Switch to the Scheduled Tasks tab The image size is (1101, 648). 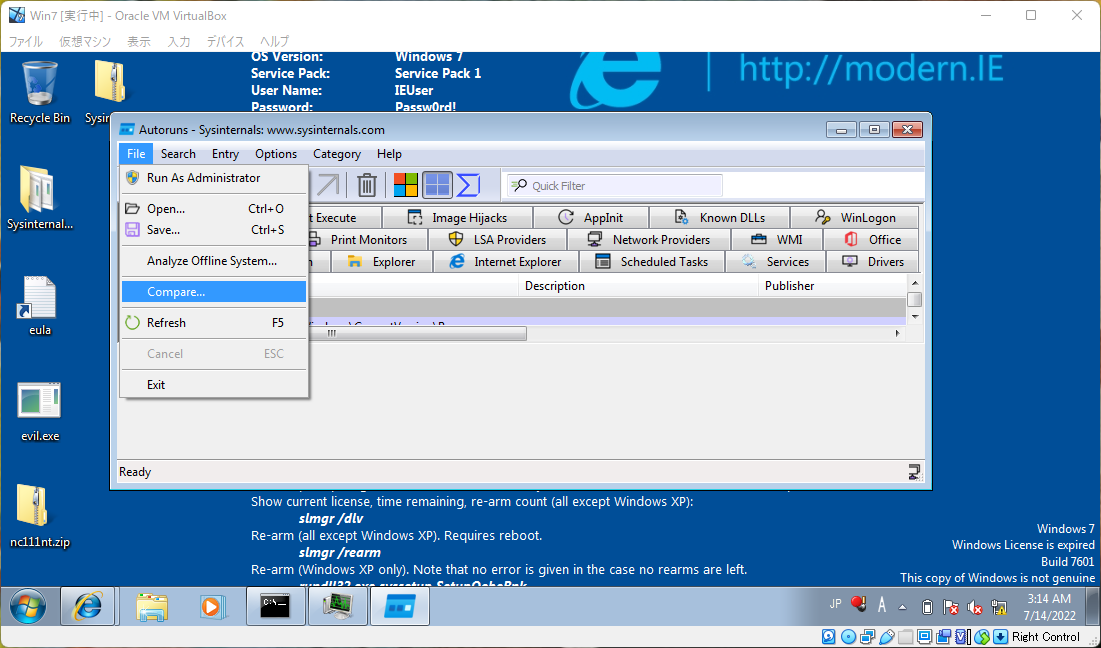652,261
